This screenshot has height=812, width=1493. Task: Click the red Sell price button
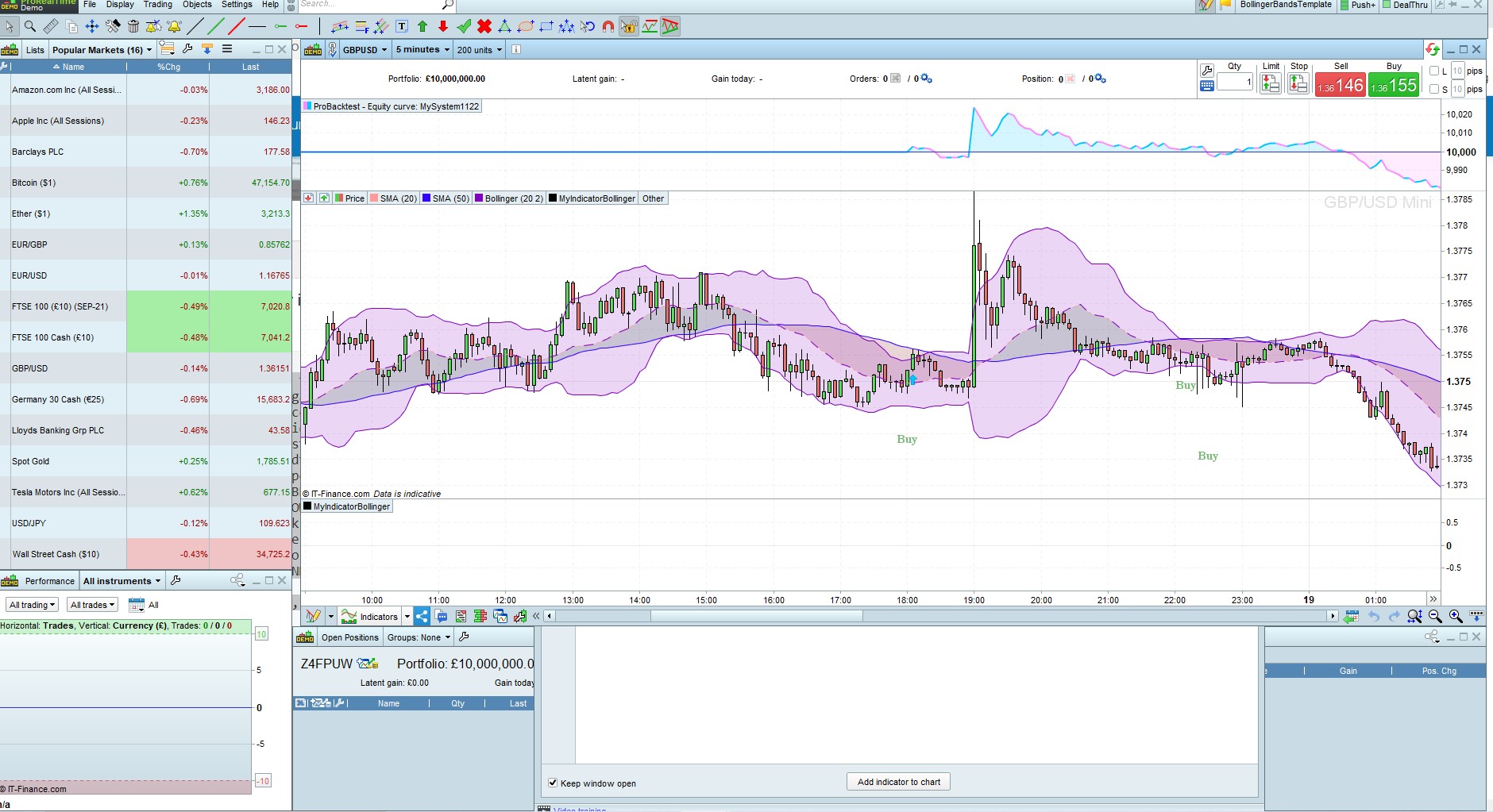1340,84
